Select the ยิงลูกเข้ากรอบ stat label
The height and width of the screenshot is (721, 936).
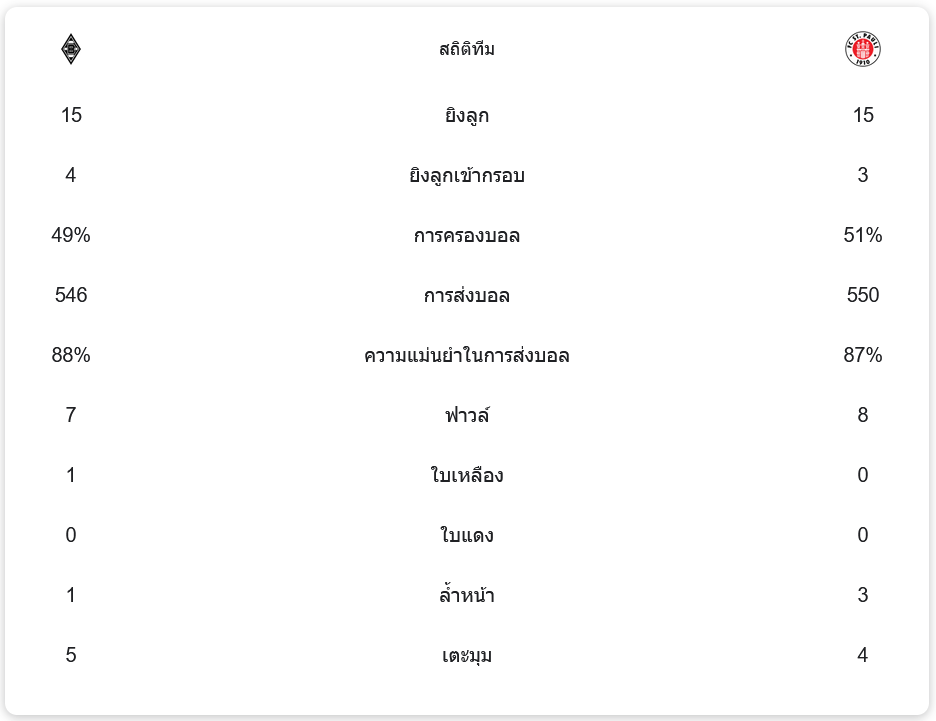click(467, 175)
